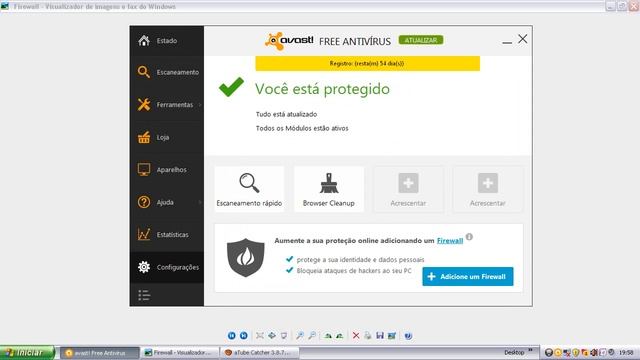
Task: Go to next image in viewer toolbar
Action: (x=244, y=336)
